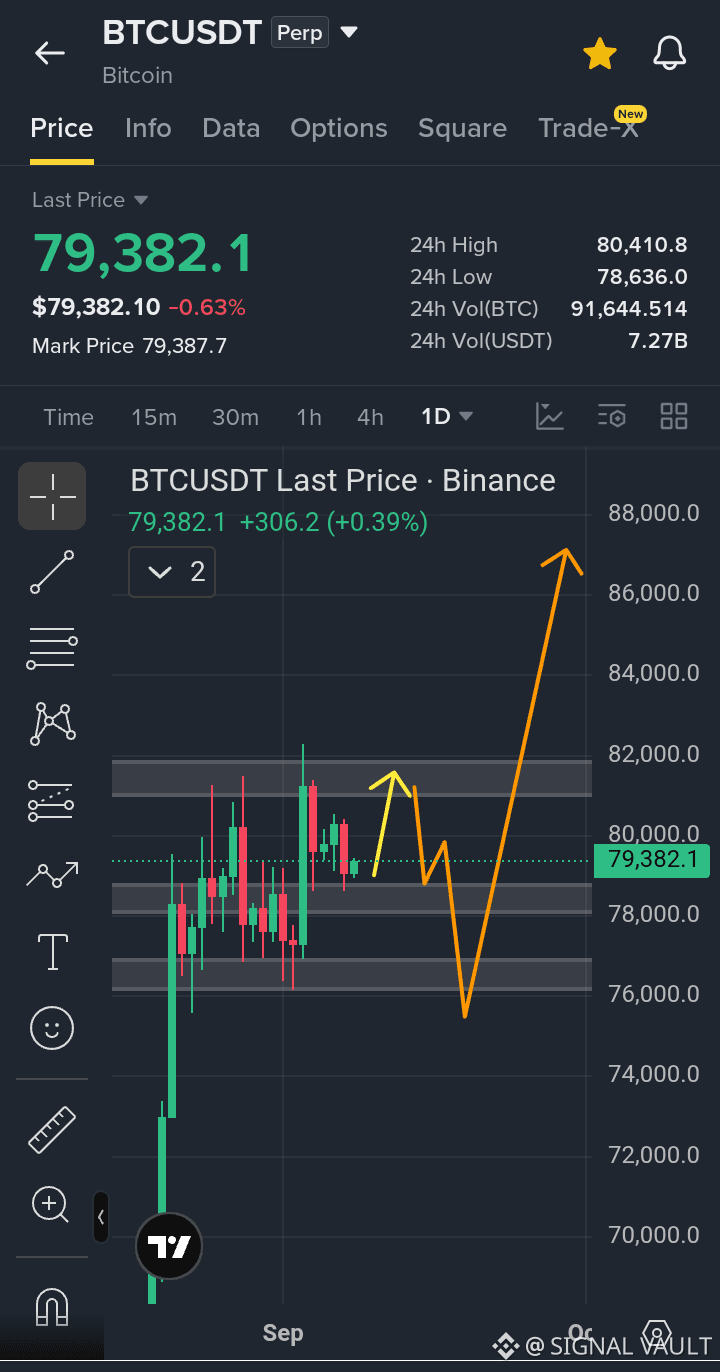Expand the BTCUSDT pair selector arrow
The image size is (720, 1372).
349,32
